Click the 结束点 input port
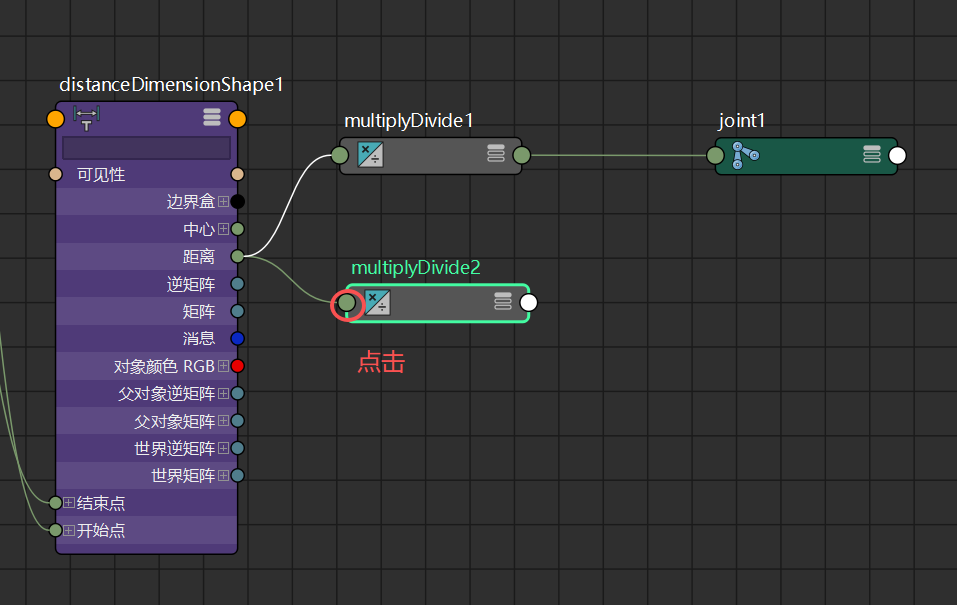957x605 pixels. (x=56, y=502)
